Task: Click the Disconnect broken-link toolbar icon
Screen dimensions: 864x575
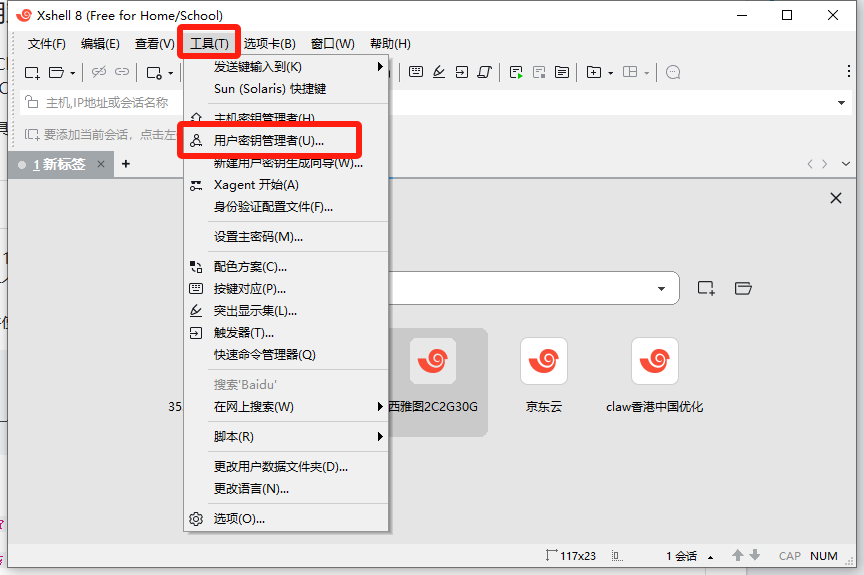Action: (x=99, y=72)
